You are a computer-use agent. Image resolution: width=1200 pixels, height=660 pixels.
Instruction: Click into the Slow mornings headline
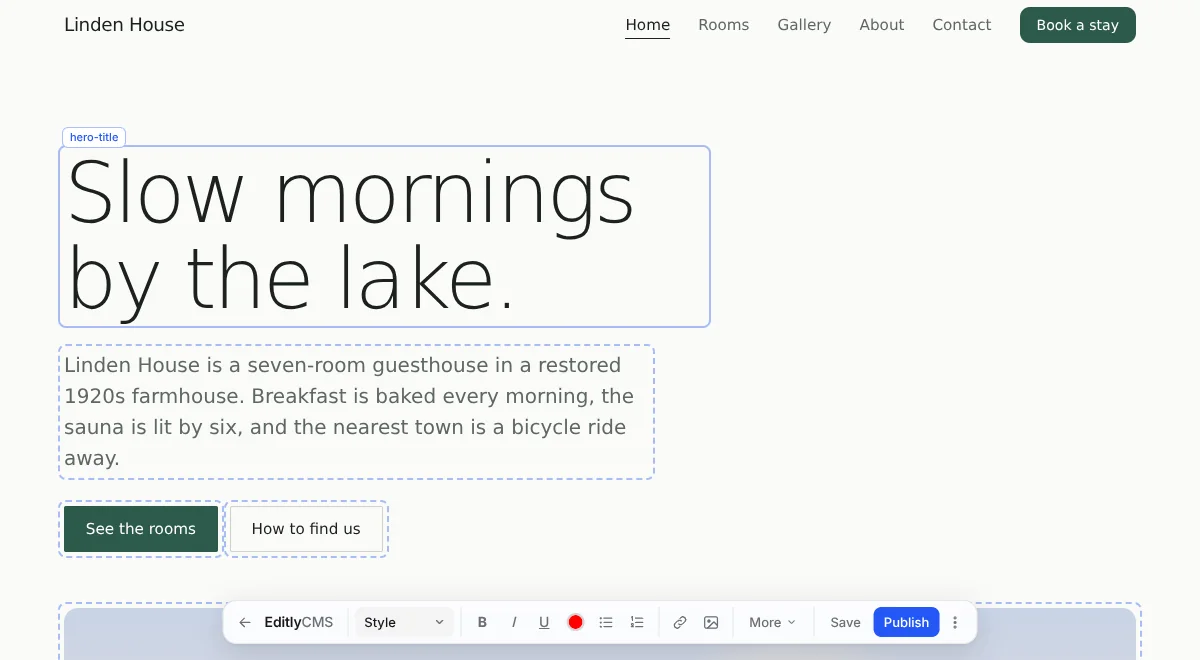385,237
